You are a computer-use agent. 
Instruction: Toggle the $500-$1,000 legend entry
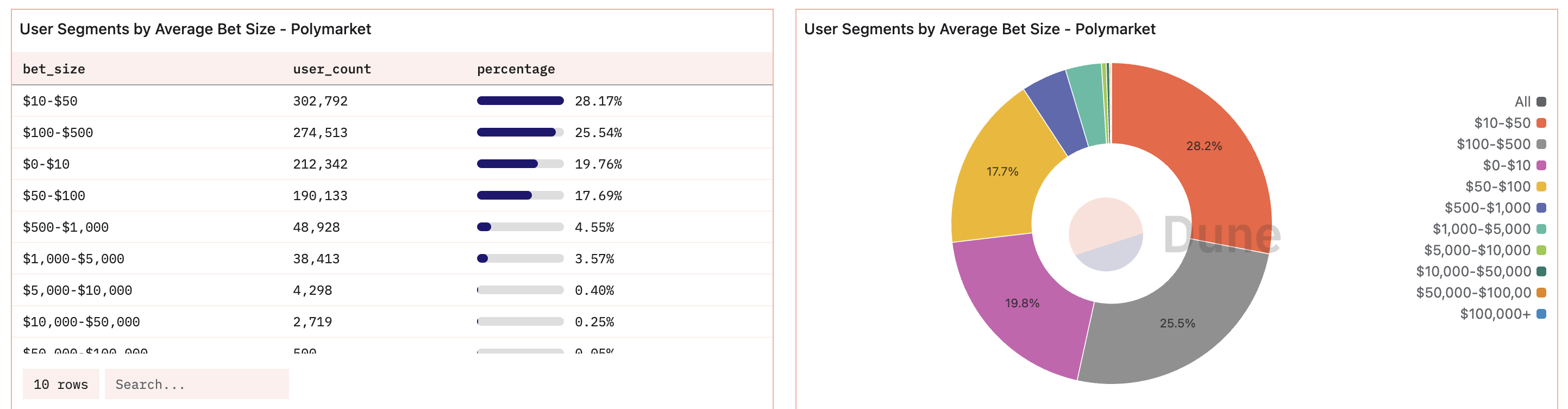[x=1494, y=208]
